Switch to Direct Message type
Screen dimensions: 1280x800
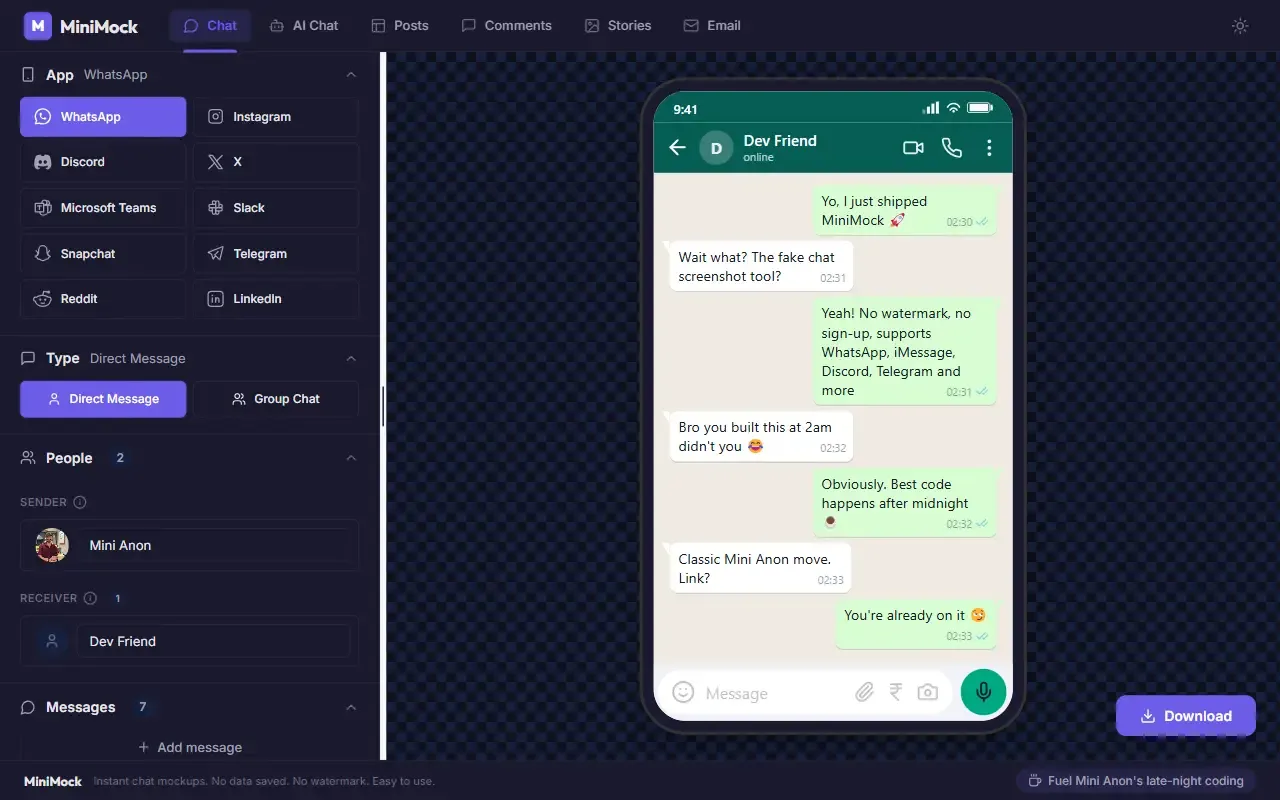(x=103, y=399)
